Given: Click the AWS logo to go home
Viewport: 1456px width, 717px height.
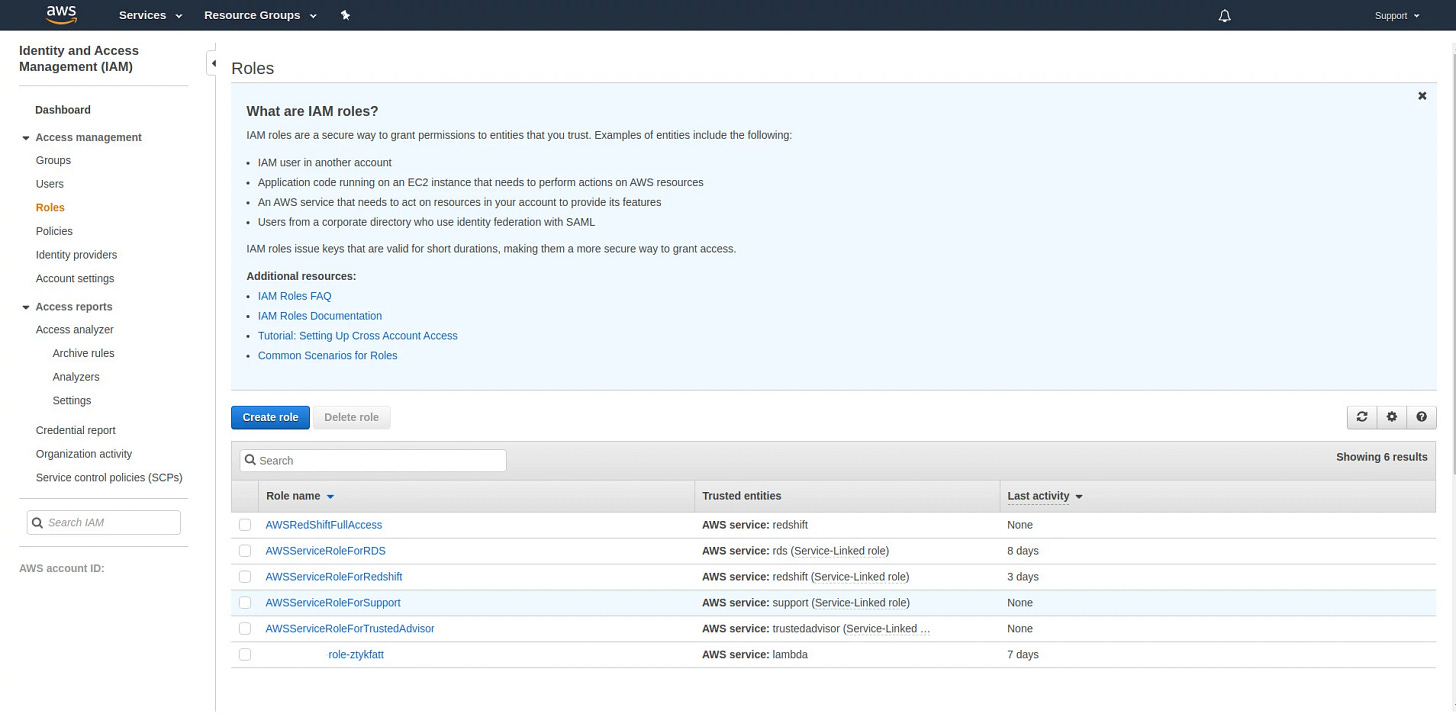Looking at the screenshot, I should 60,14.
